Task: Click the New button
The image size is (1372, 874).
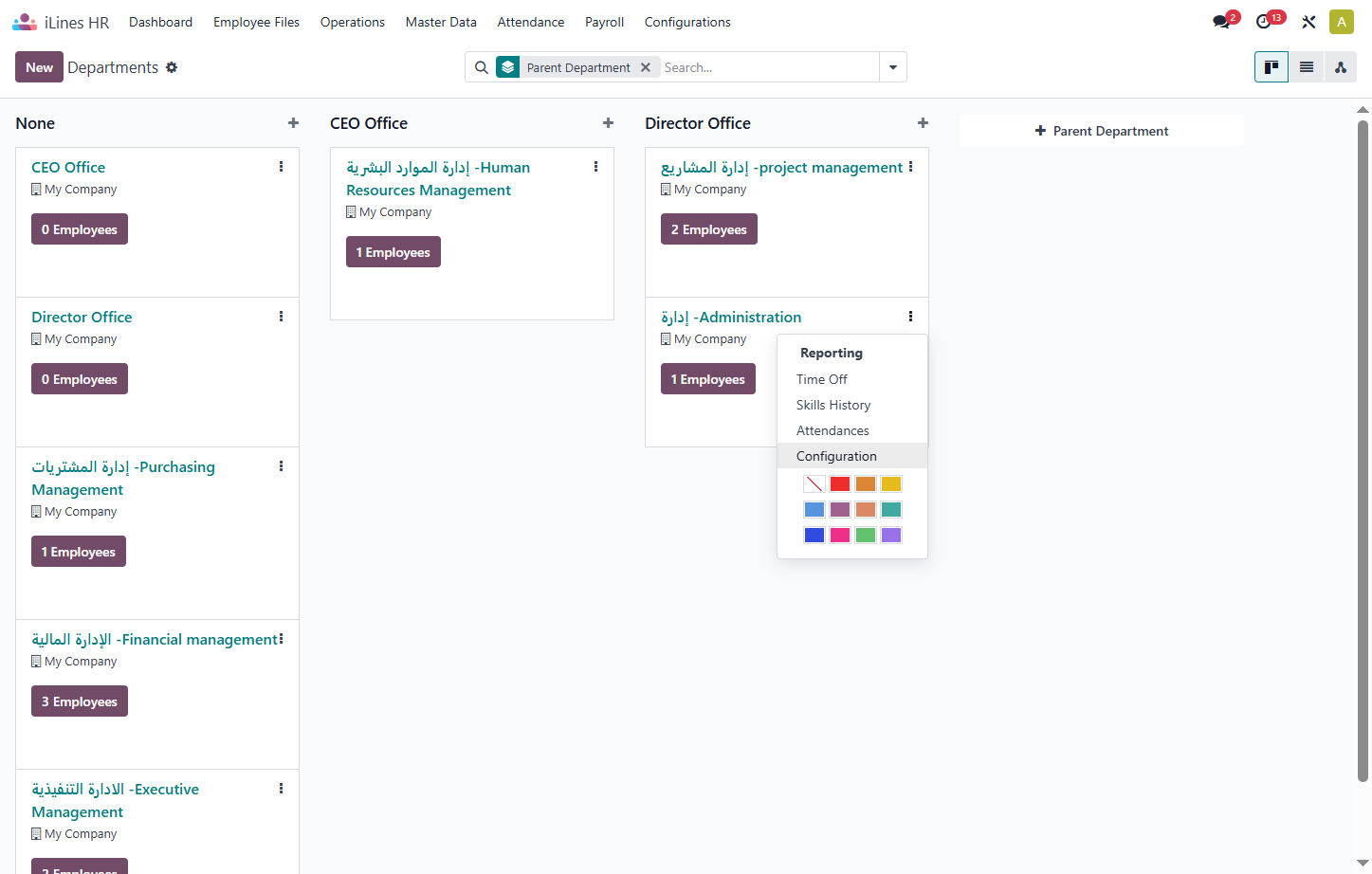Action: 39,67
